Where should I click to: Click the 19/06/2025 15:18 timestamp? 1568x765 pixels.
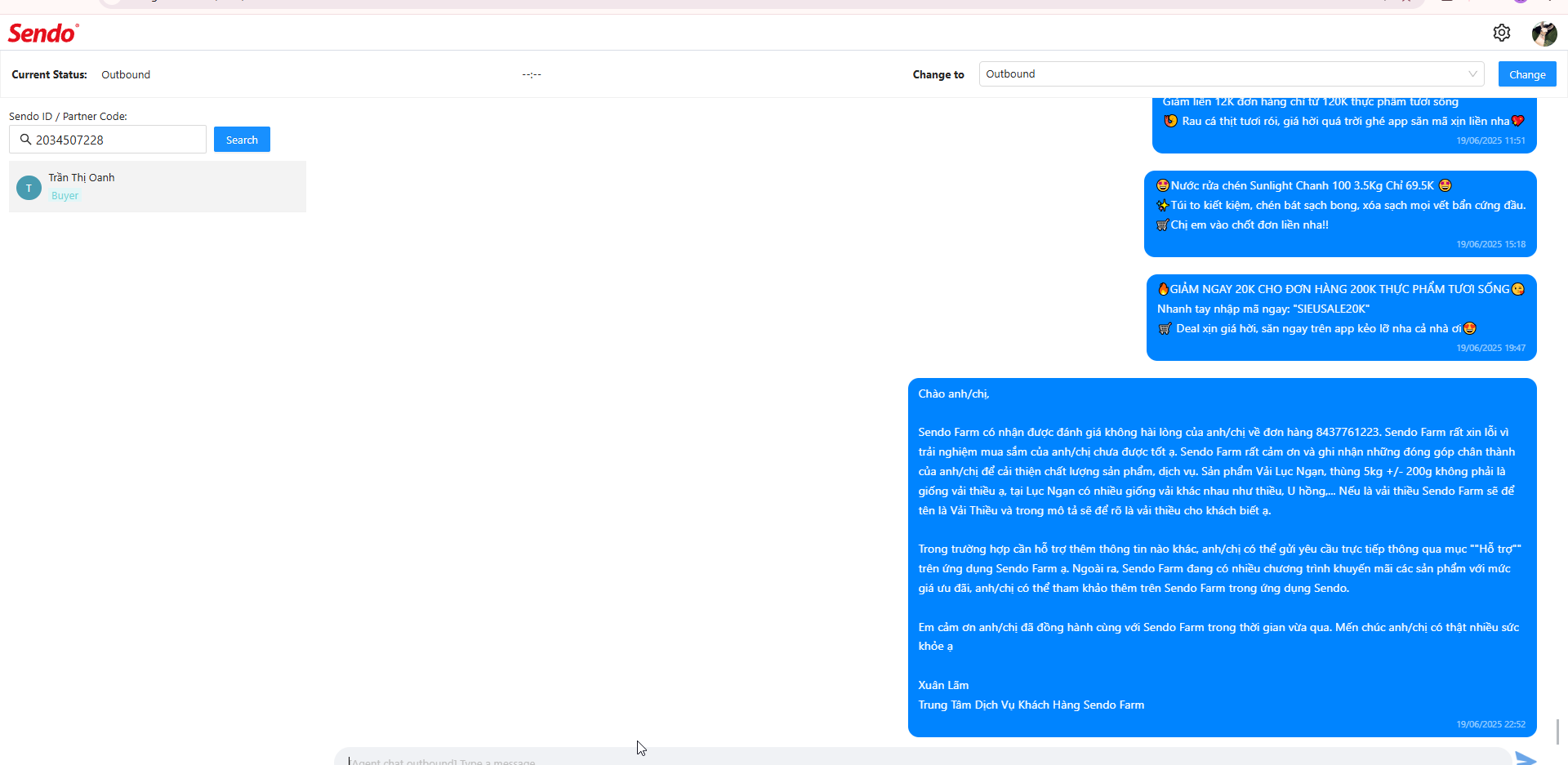click(x=1490, y=244)
